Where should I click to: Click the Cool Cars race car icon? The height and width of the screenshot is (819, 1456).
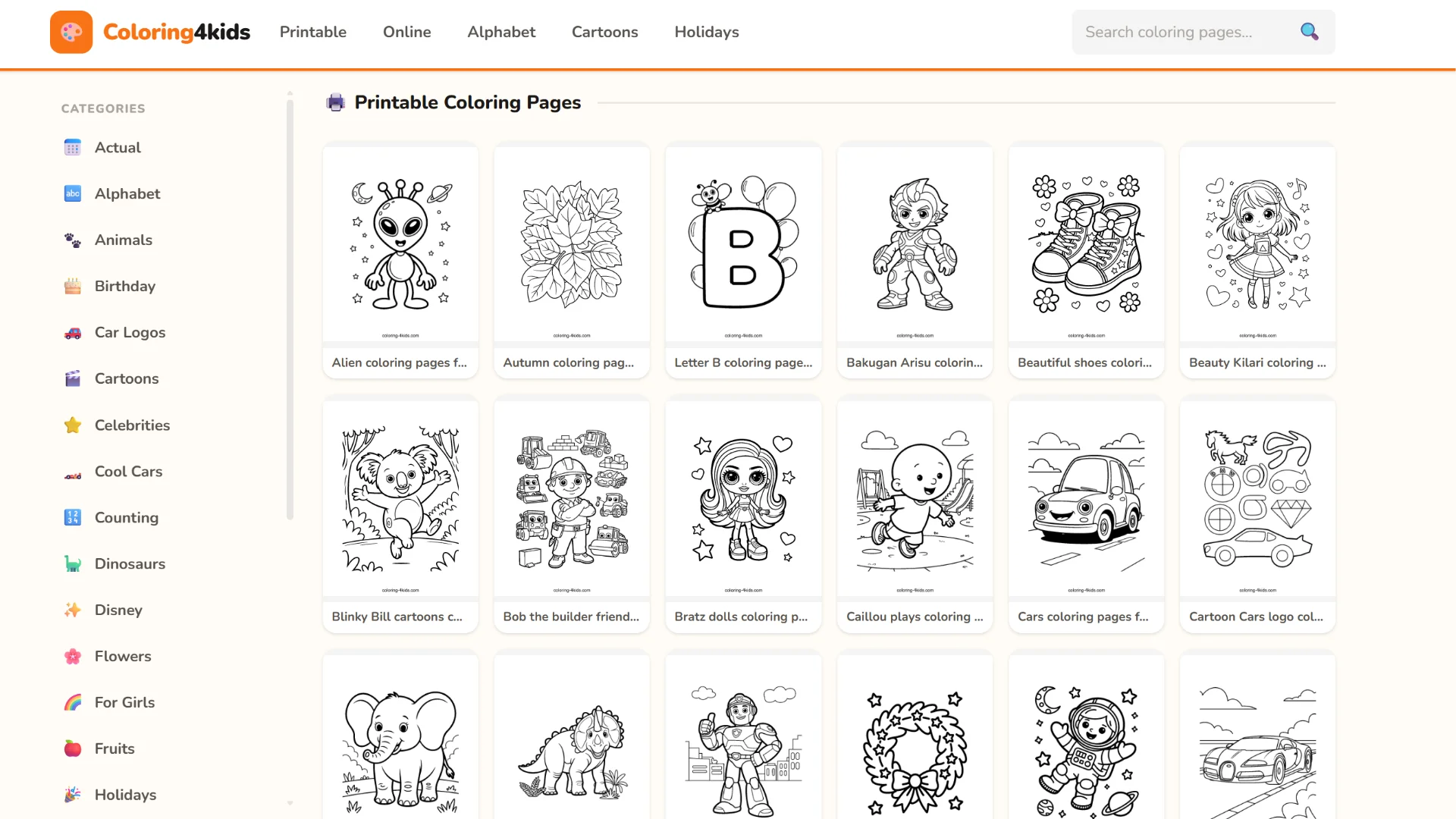click(73, 475)
